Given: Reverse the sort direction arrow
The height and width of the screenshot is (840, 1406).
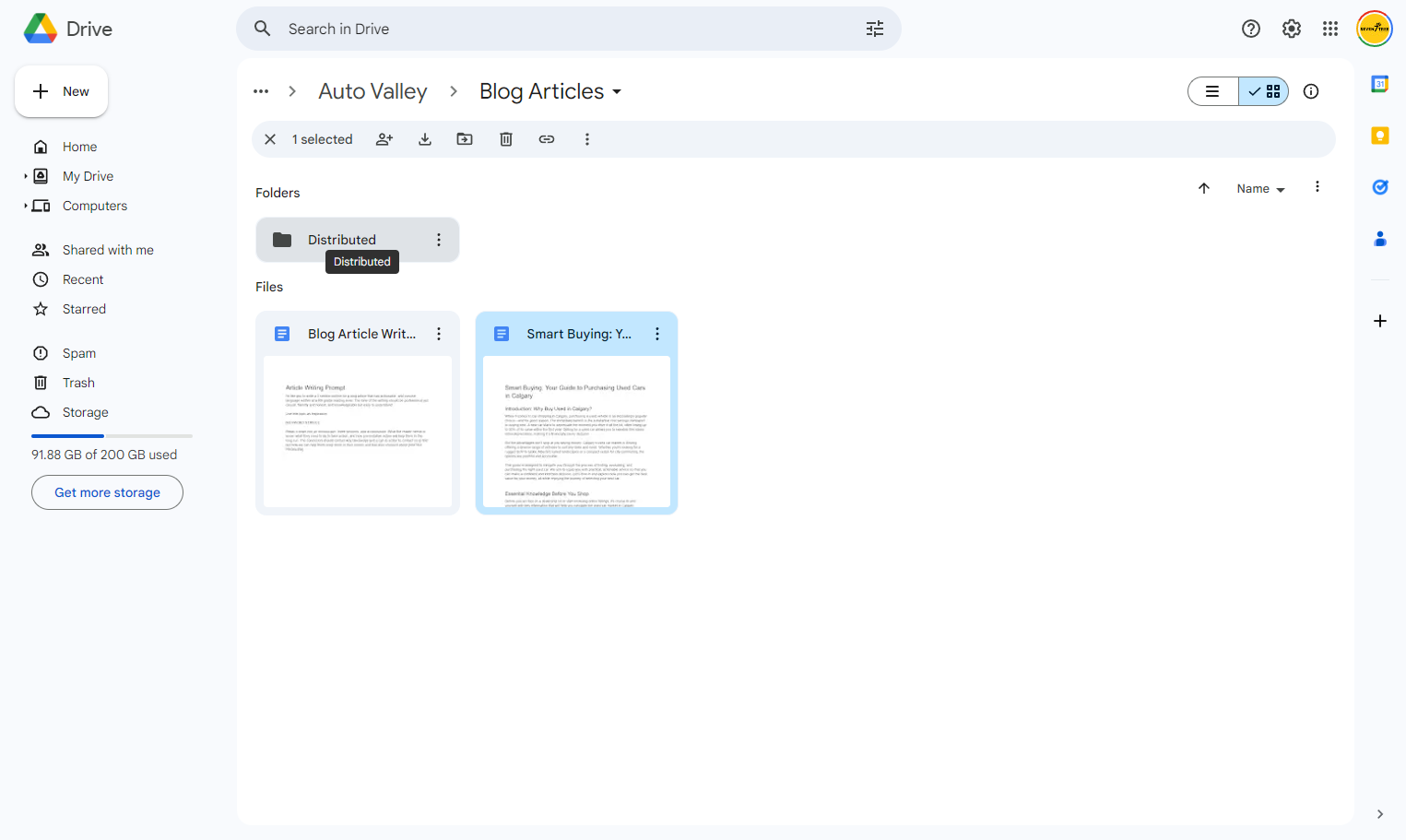Looking at the screenshot, I should (x=1204, y=188).
